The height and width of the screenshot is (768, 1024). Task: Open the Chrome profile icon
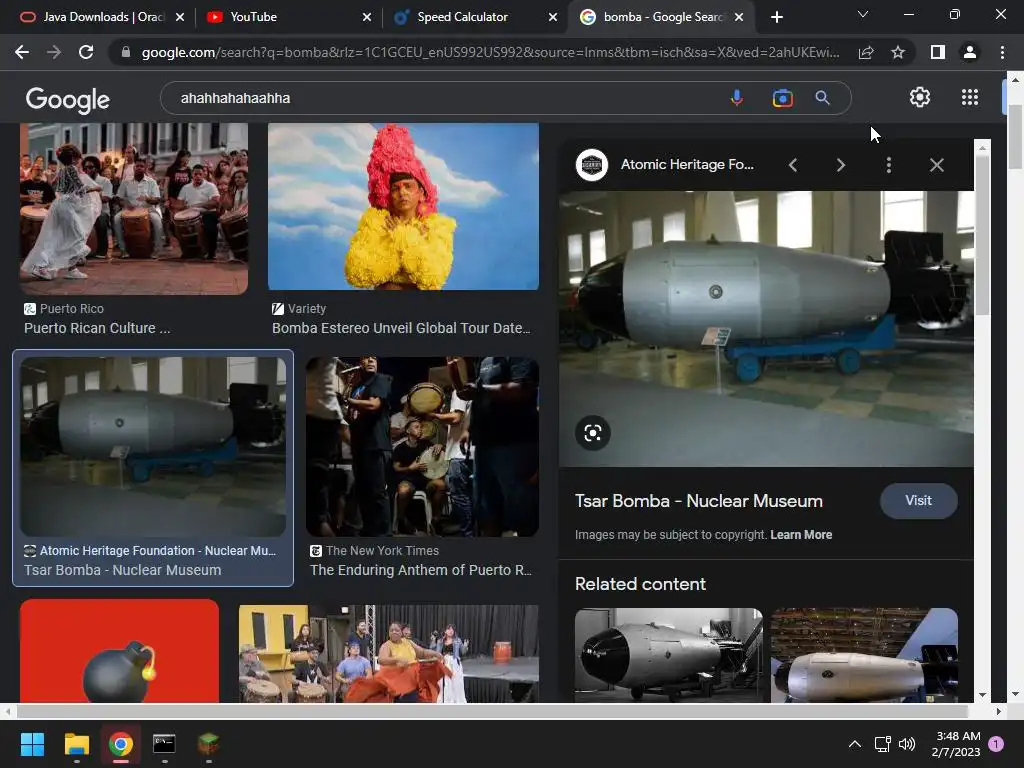pyautogui.click(x=970, y=52)
